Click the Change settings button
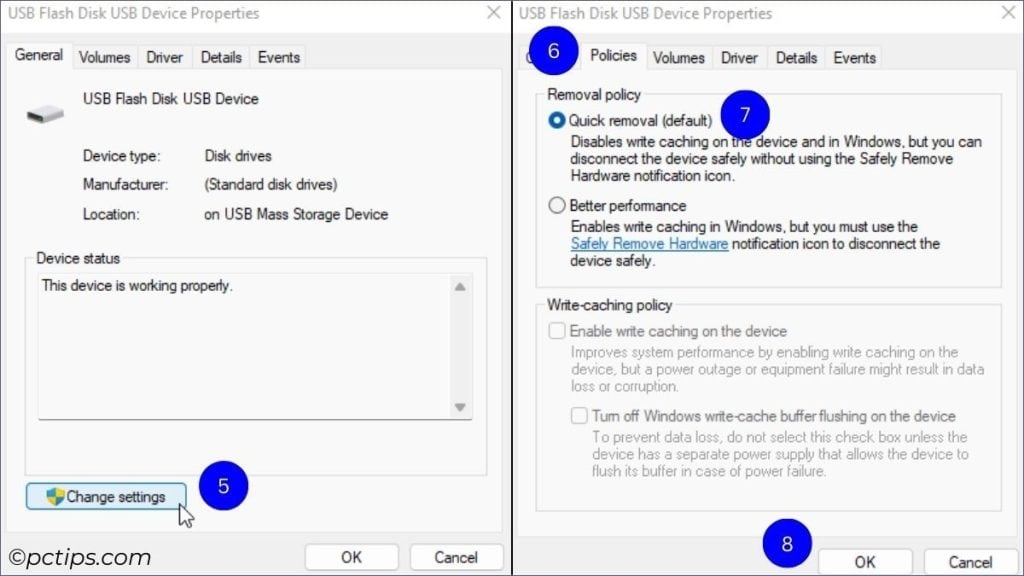Image resolution: width=1024 pixels, height=576 pixels. [106, 496]
